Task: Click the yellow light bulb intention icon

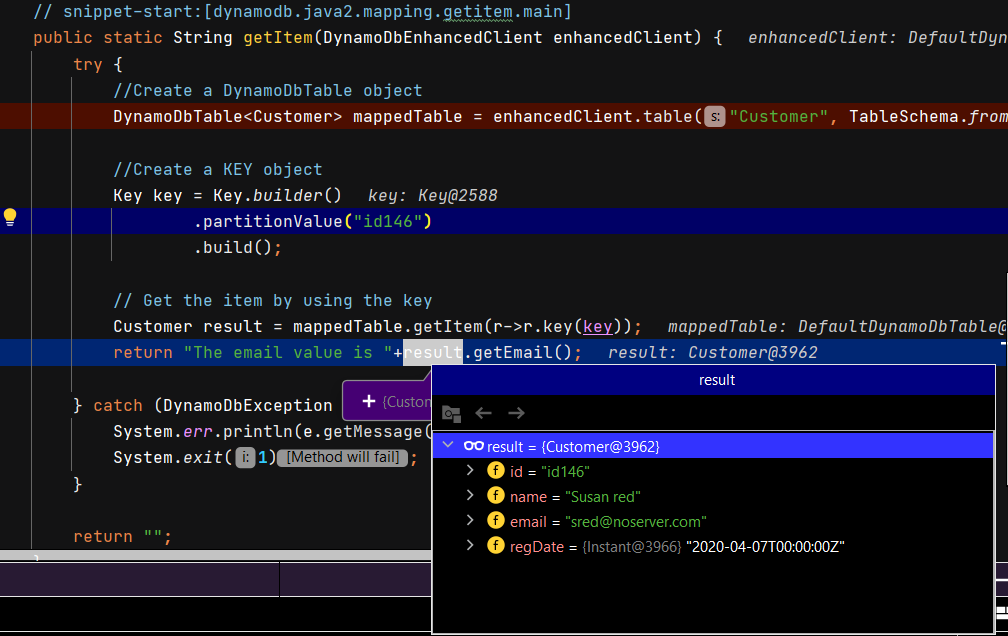Action: [x=10, y=217]
